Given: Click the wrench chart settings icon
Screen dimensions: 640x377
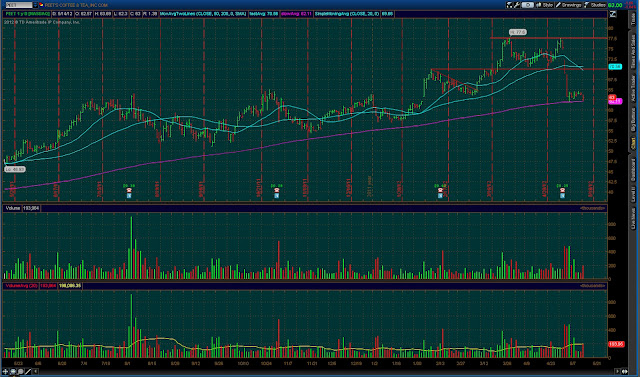Looking at the screenshot, I should pos(516,5).
